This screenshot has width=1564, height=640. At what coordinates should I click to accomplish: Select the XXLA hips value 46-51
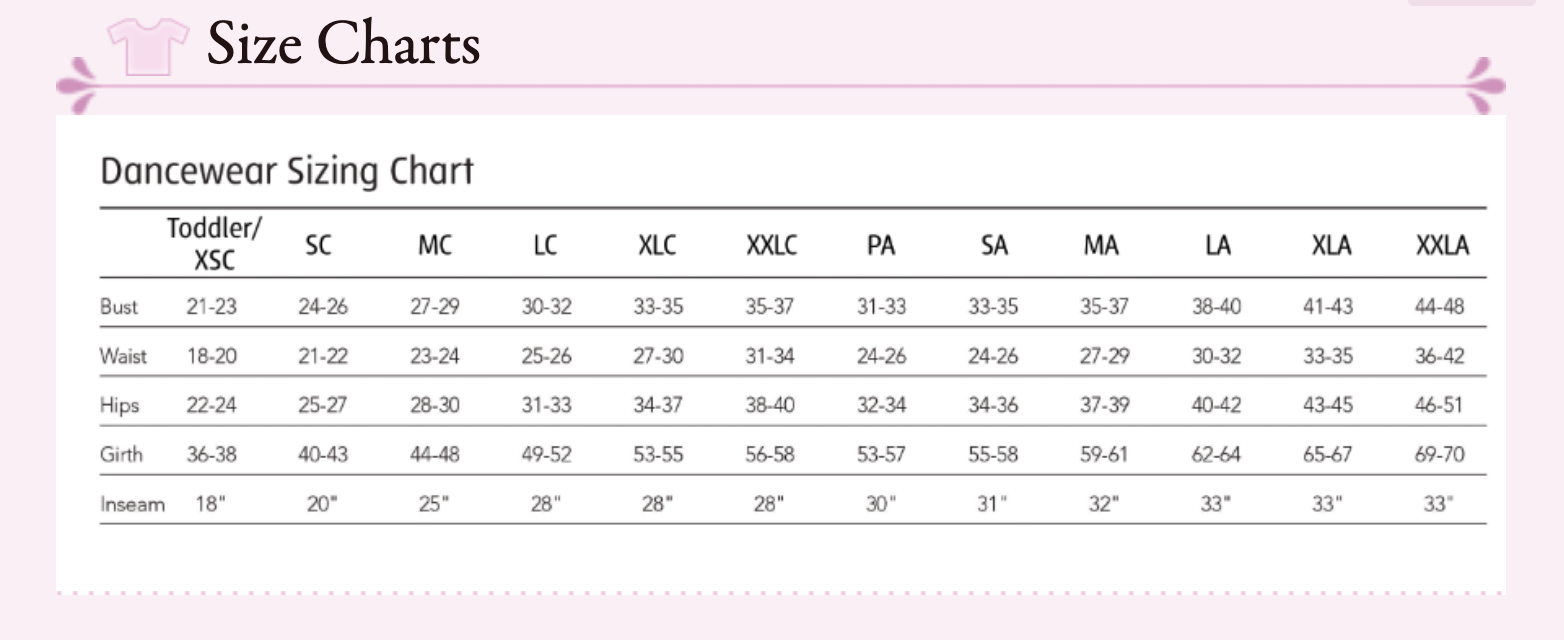[1439, 405]
